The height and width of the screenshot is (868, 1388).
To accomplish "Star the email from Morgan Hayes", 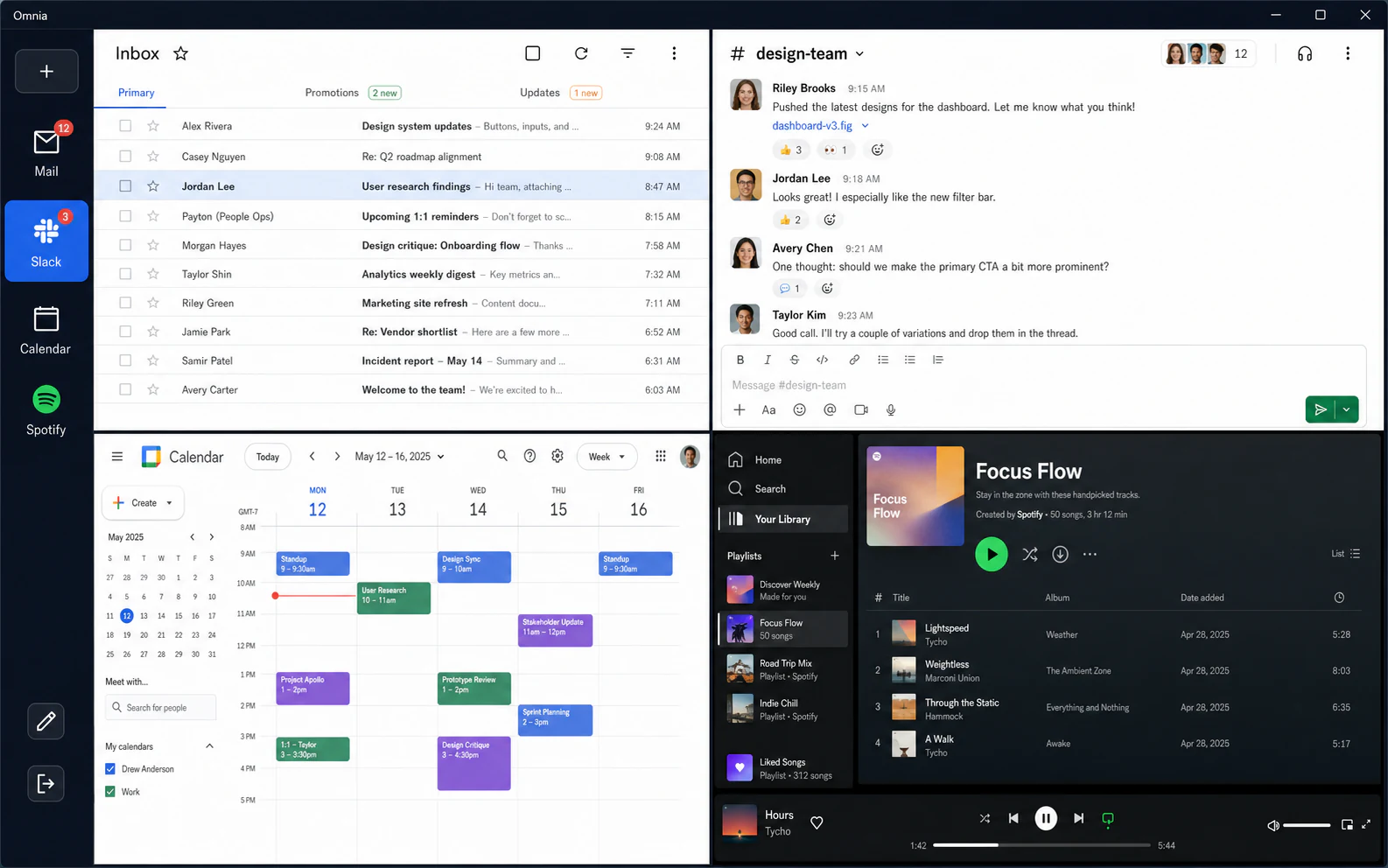I will (x=153, y=246).
